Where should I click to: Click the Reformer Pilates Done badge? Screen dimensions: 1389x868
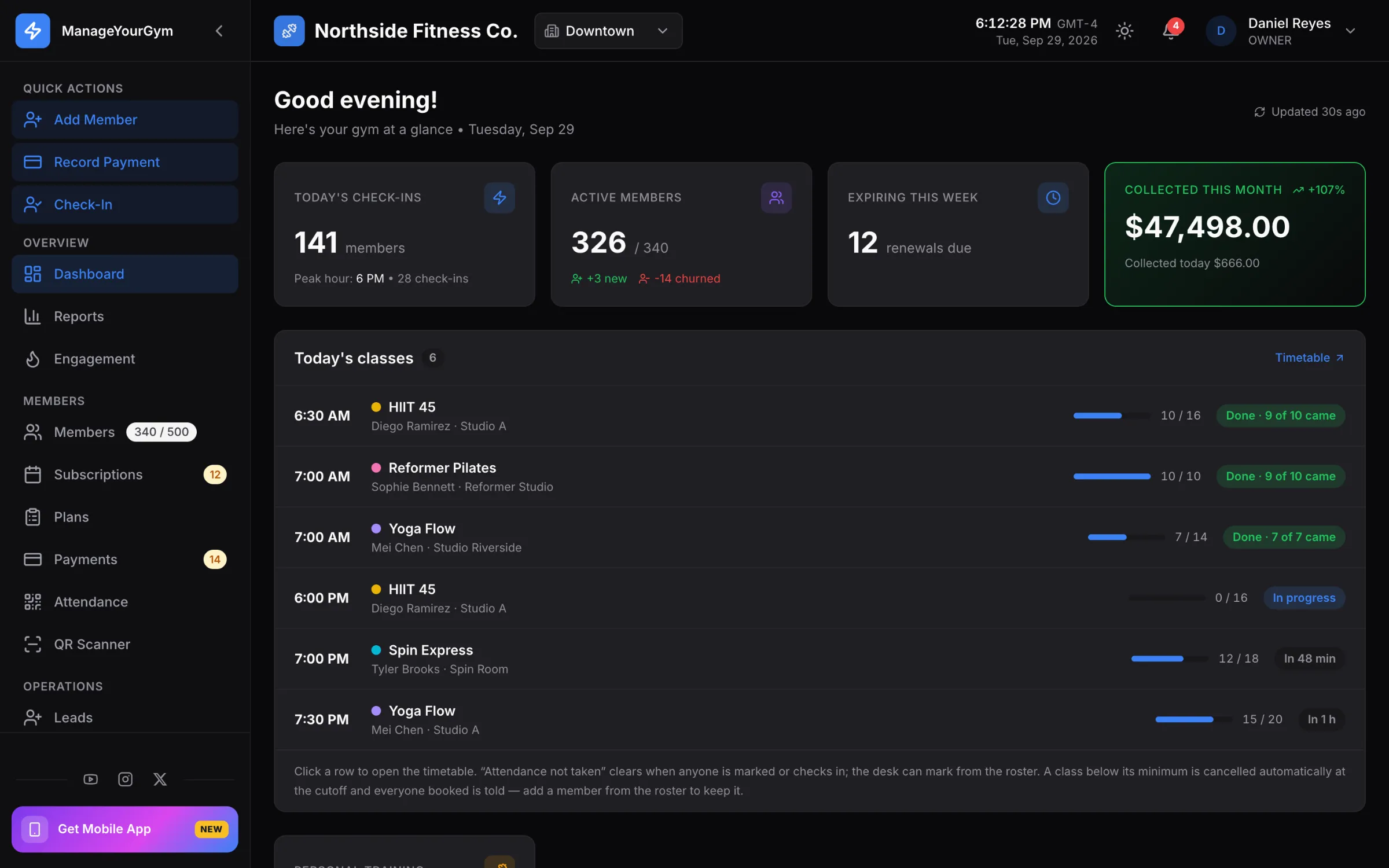click(x=1280, y=476)
